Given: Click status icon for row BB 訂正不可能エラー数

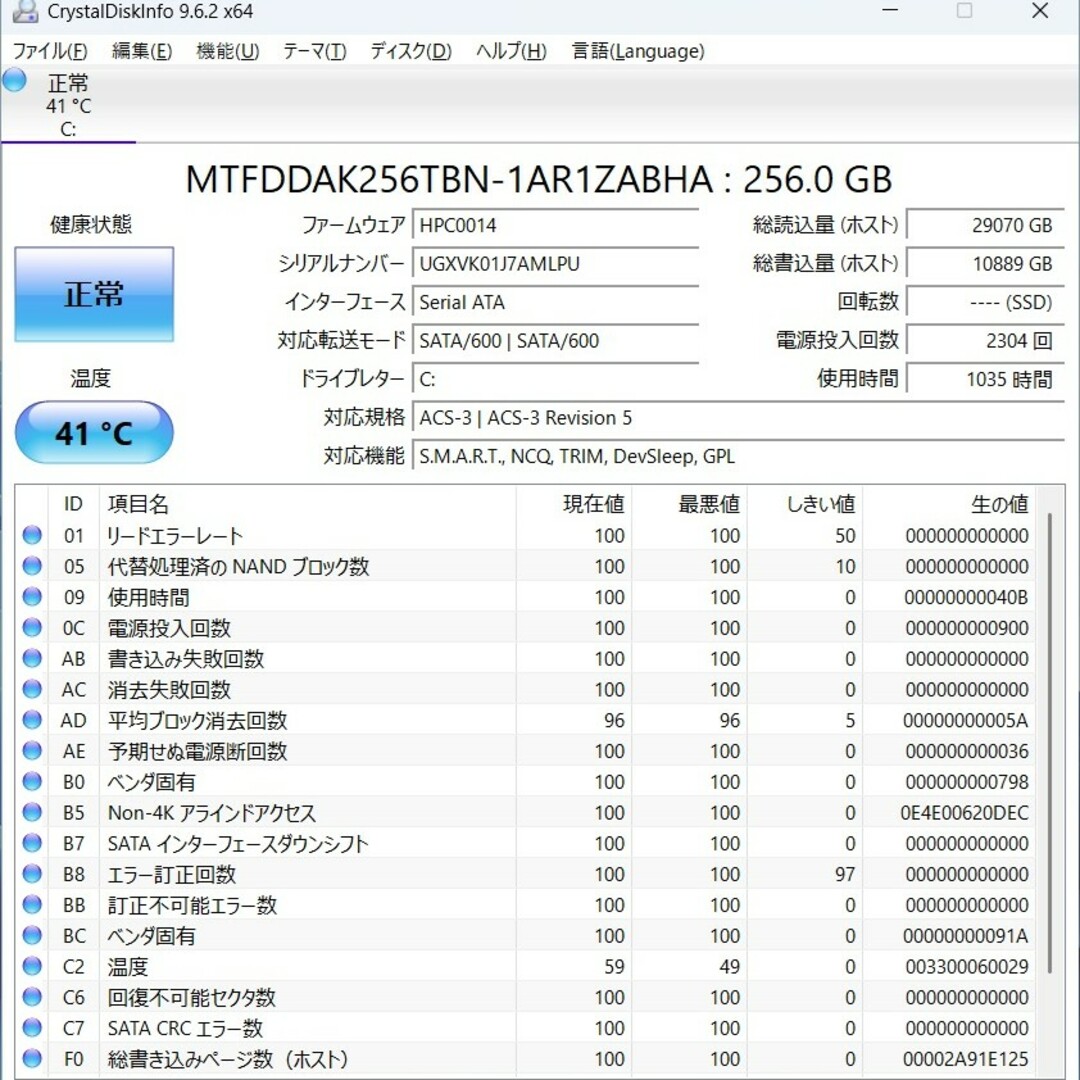Looking at the screenshot, I should (32, 904).
